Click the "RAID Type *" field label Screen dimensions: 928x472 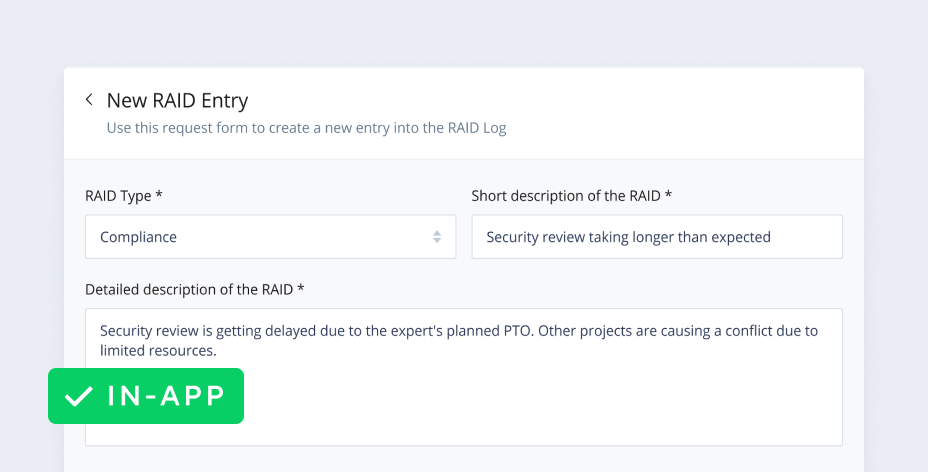click(x=124, y=196)
